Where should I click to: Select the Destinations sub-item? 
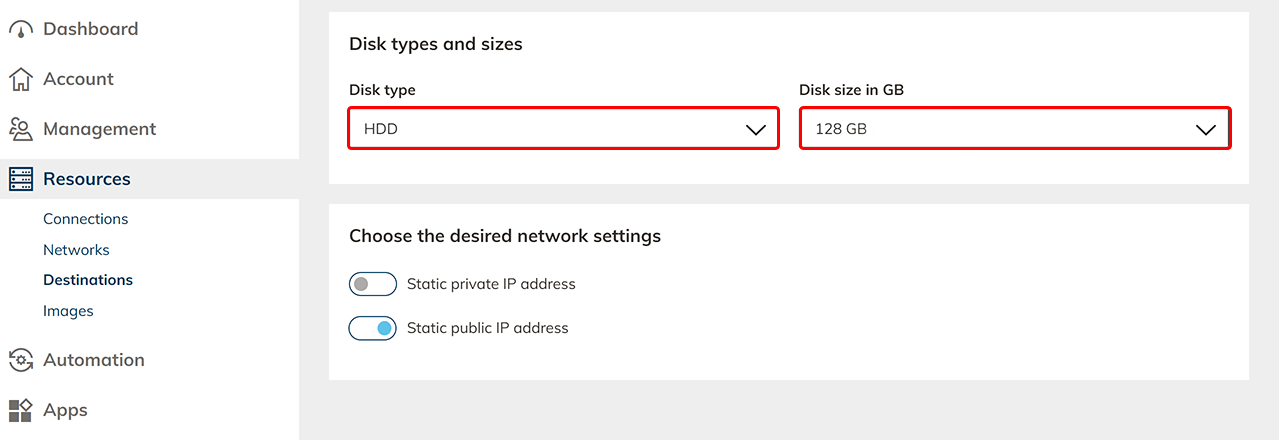click(x=87, y=280)
